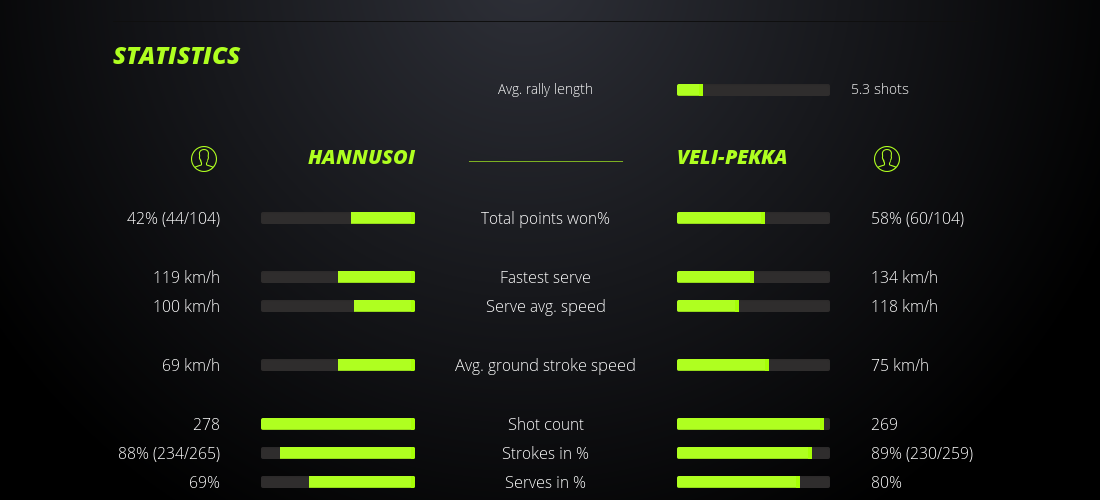Click the STATISTICS heading

(176, 56)
